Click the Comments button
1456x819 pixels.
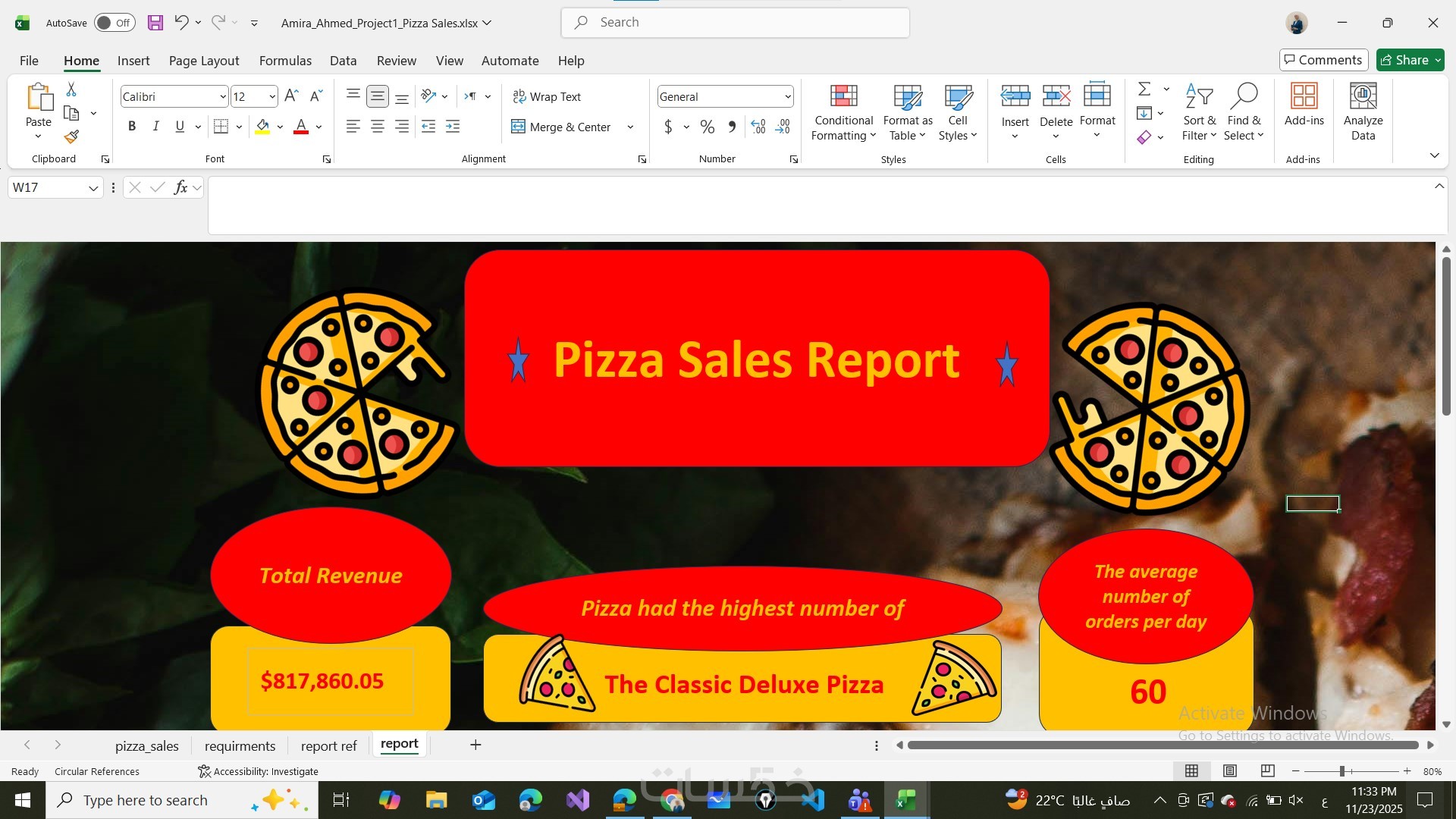point(1323,60)
